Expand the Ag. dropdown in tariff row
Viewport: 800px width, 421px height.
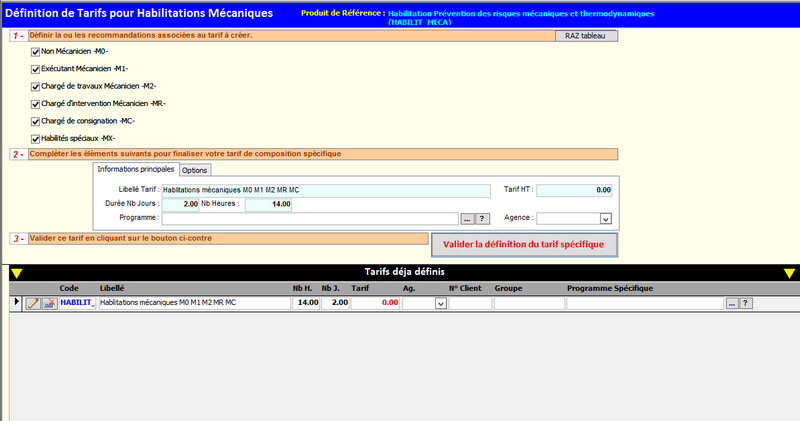(x=440, y=304)
